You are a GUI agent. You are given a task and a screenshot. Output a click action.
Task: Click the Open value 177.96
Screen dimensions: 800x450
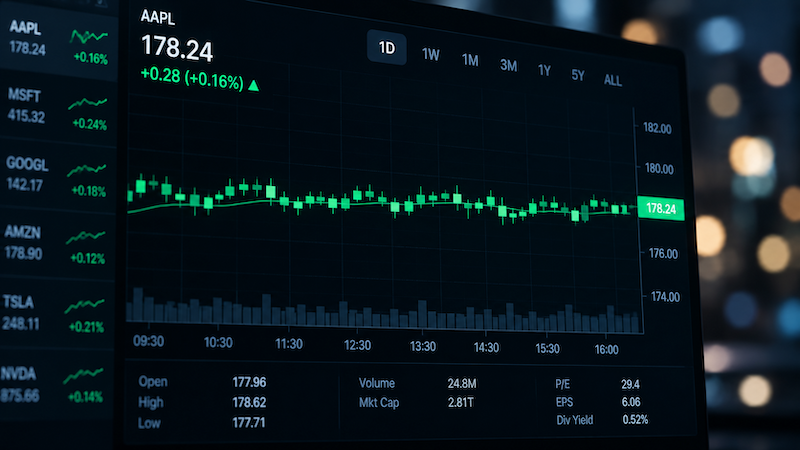[249, 382]
